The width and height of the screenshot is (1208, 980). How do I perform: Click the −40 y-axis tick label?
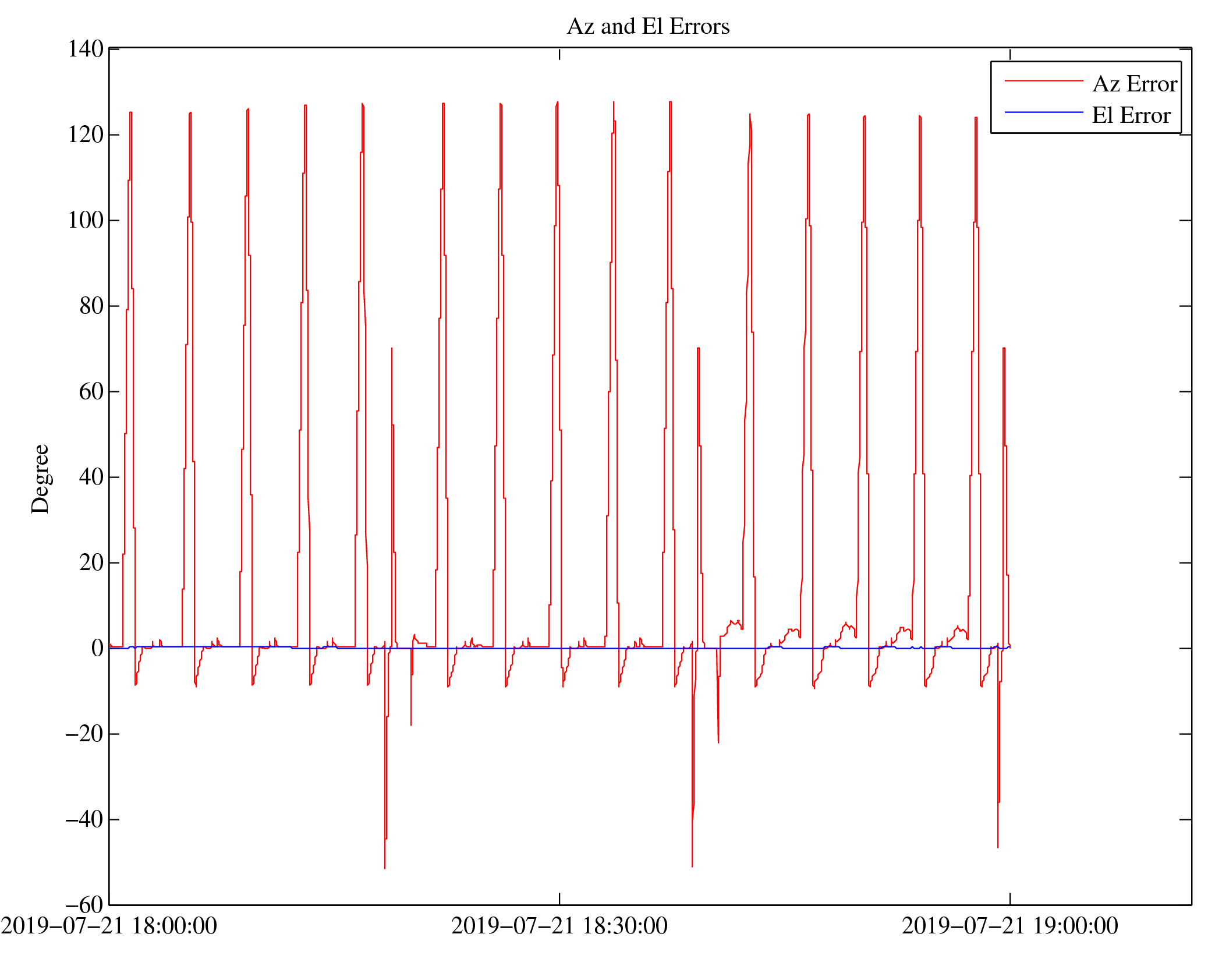pos(84,819)
